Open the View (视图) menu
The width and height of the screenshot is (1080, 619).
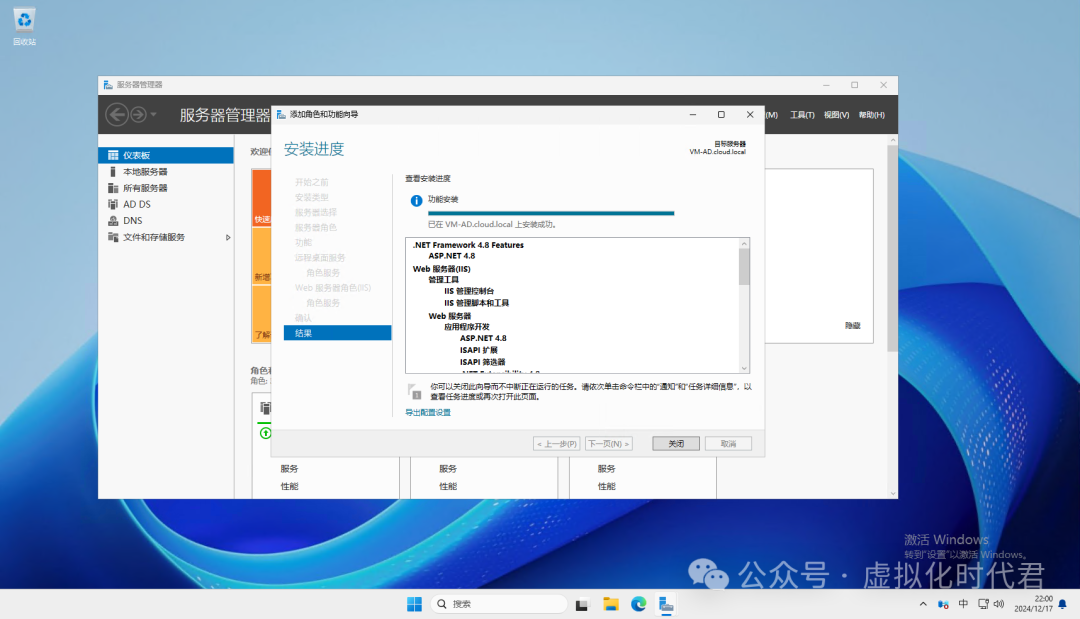click(836, 115)
